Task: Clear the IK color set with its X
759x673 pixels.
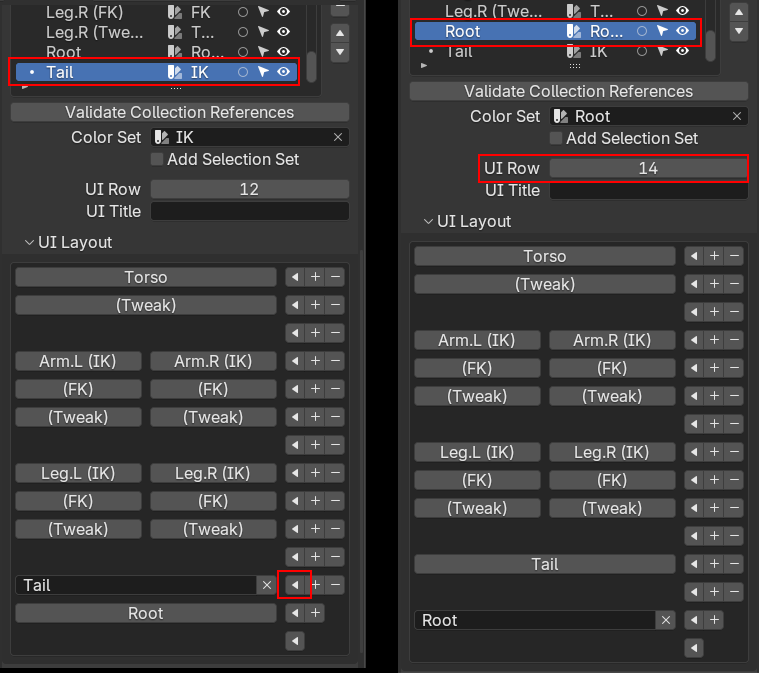Action: (x=338, y=137)
